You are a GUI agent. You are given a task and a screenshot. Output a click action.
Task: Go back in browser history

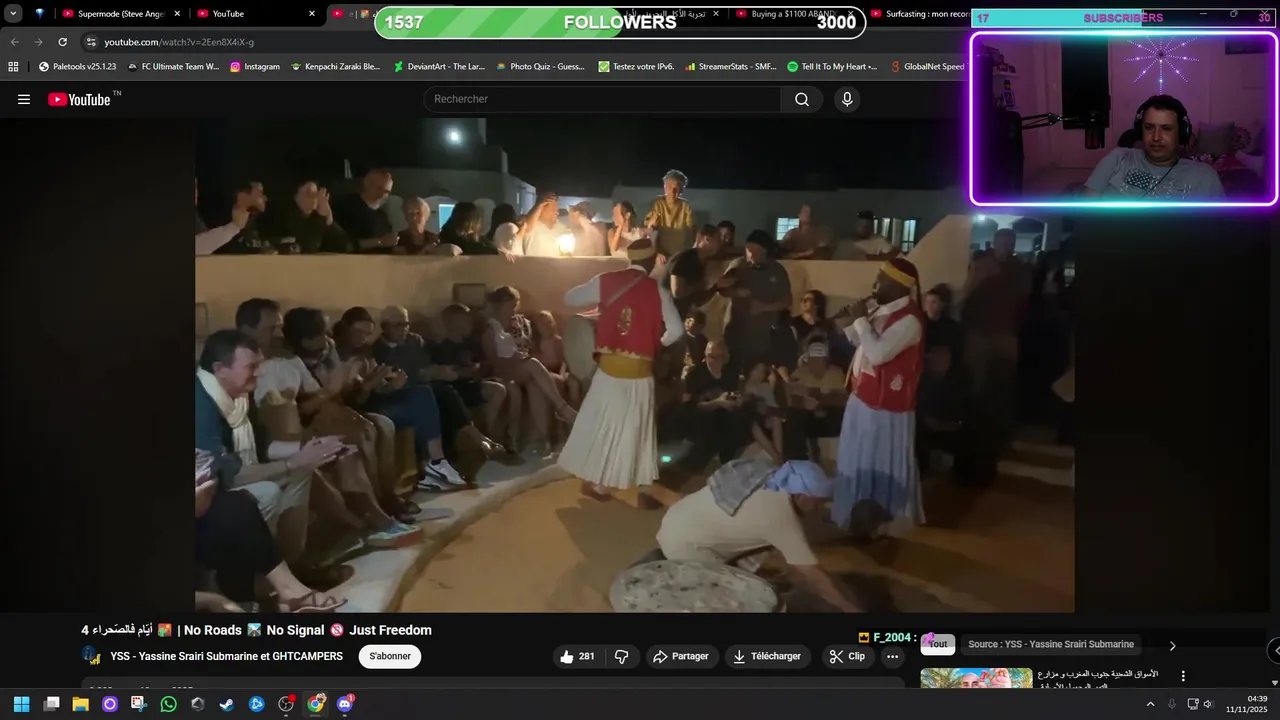click(x=14, y=42)
